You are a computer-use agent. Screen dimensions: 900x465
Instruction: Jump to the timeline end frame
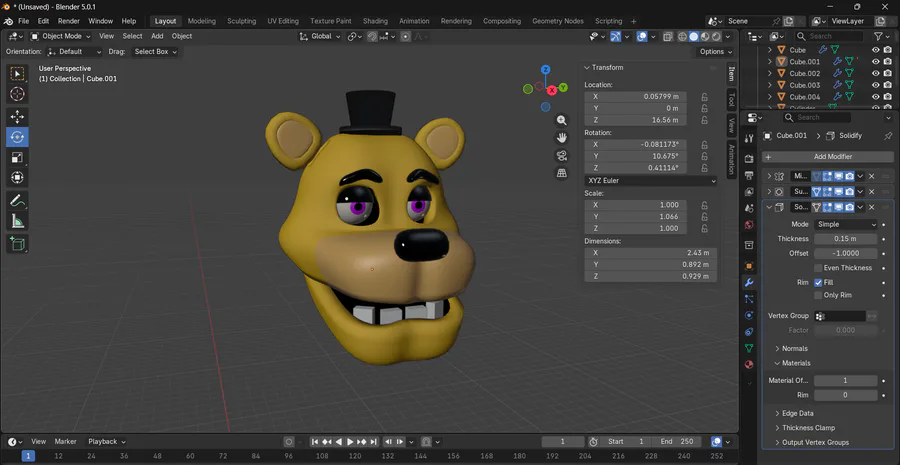(374, 442)
